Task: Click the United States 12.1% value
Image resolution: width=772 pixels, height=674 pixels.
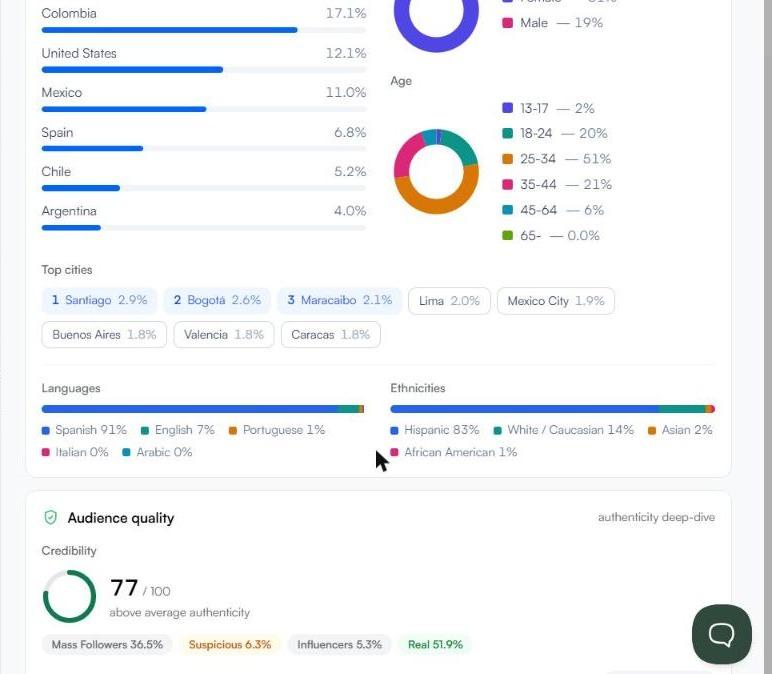Action: [346, 53]
